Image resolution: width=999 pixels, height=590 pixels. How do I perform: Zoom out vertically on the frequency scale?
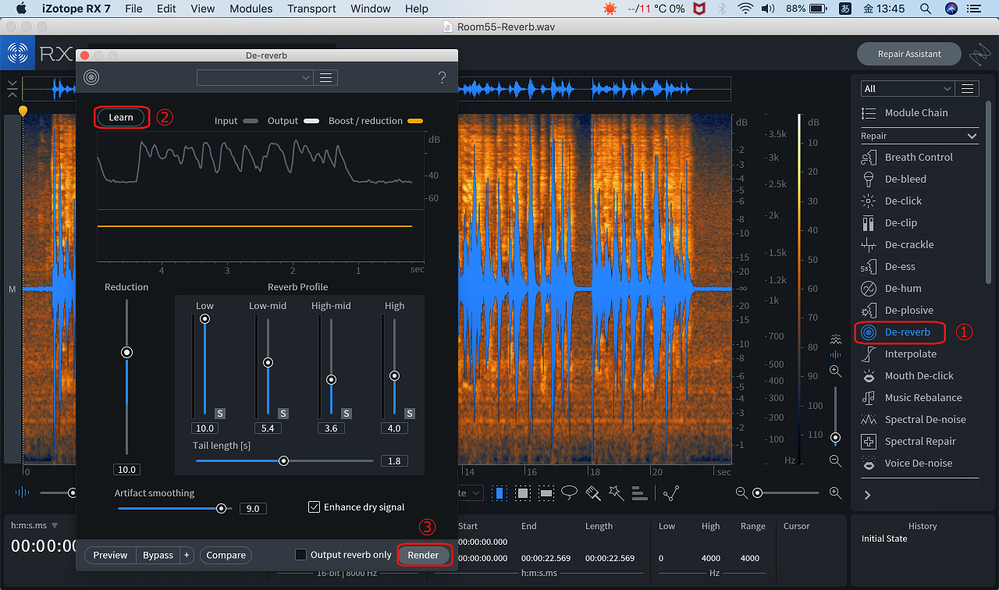coord(835,461)
